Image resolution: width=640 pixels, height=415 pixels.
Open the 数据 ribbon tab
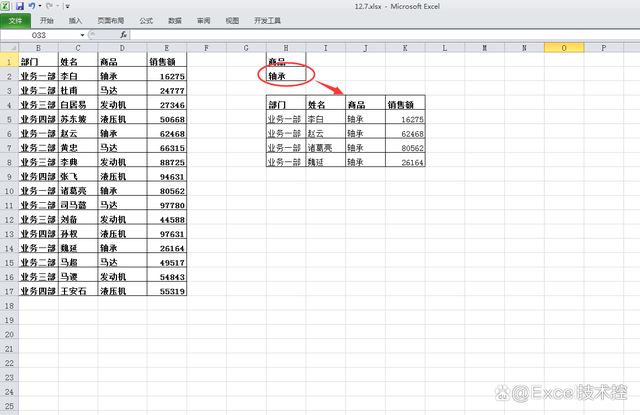175,20
